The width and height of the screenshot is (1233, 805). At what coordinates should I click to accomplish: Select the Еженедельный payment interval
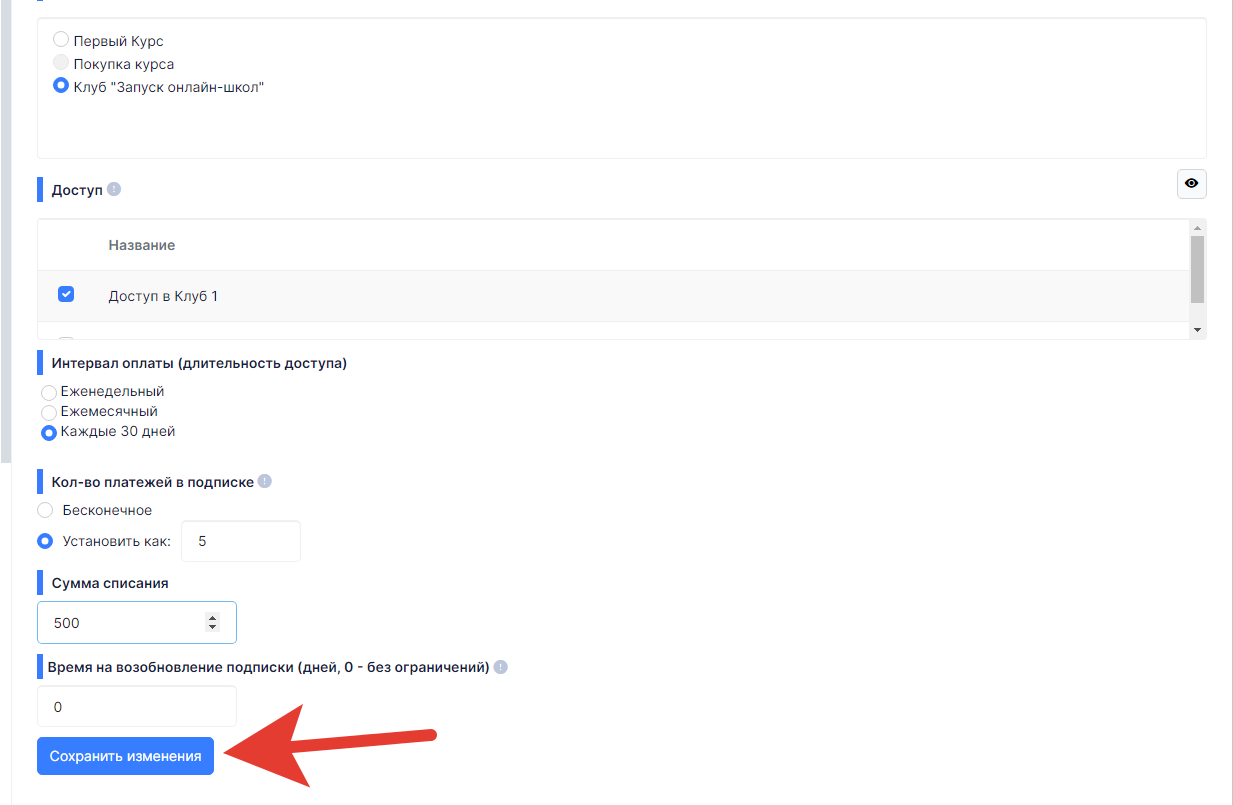coord(48,393)
